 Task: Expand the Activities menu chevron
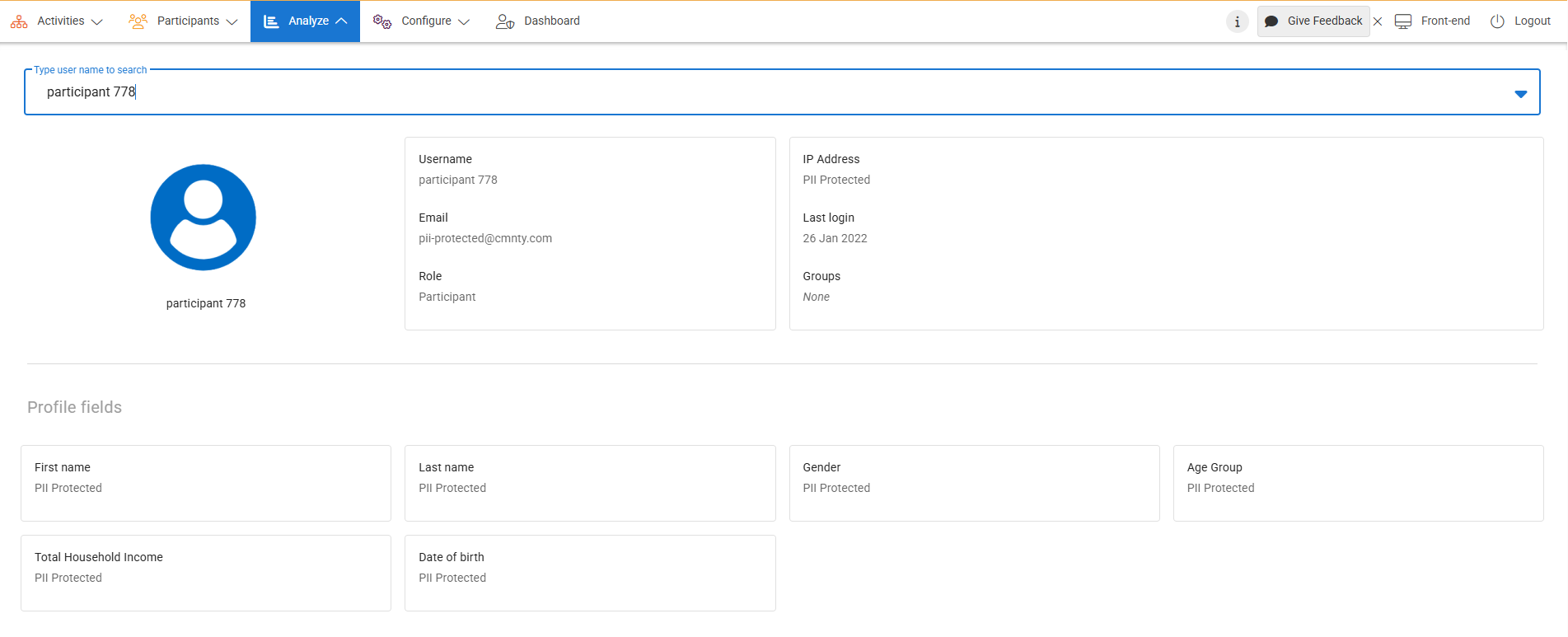pos(96,22)
